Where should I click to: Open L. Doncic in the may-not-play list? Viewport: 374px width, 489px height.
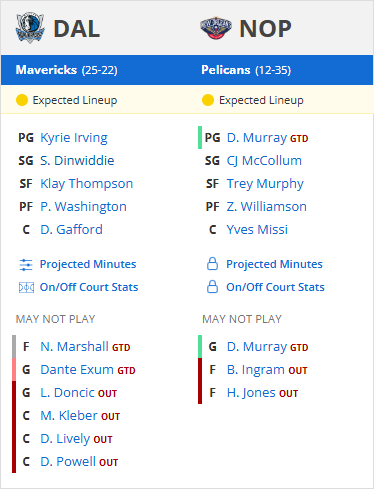pos(68,393)
